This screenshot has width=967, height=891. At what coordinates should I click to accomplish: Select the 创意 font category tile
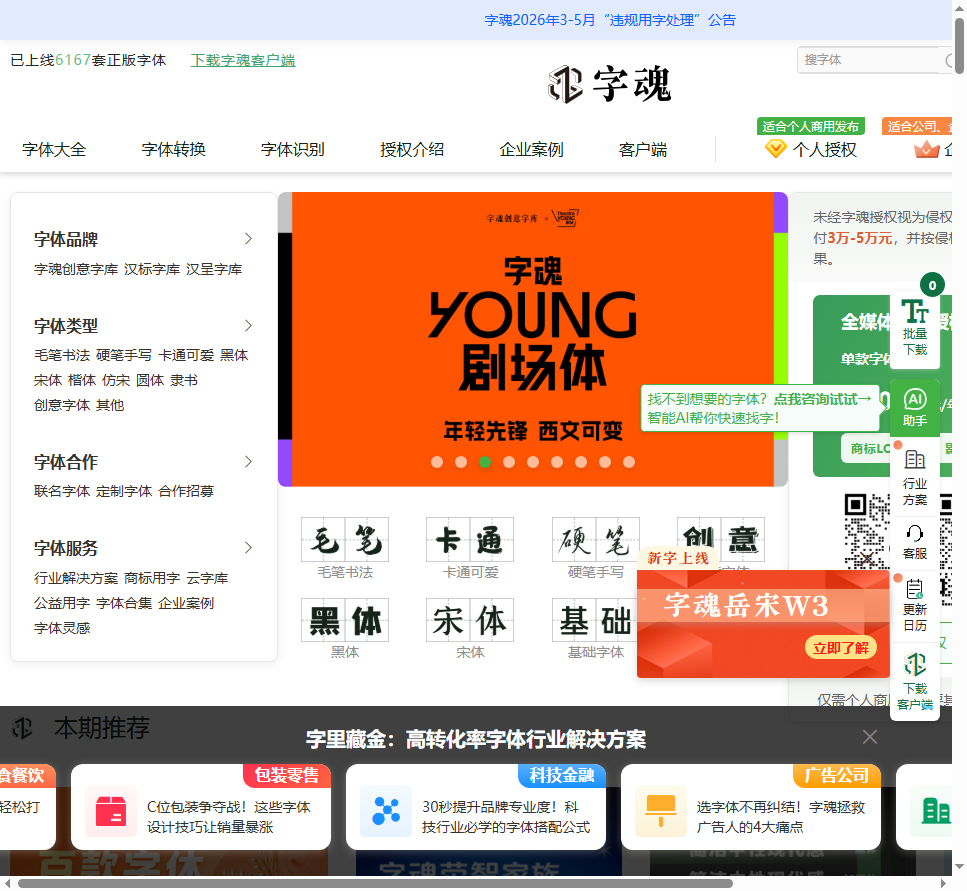point(721,540)
